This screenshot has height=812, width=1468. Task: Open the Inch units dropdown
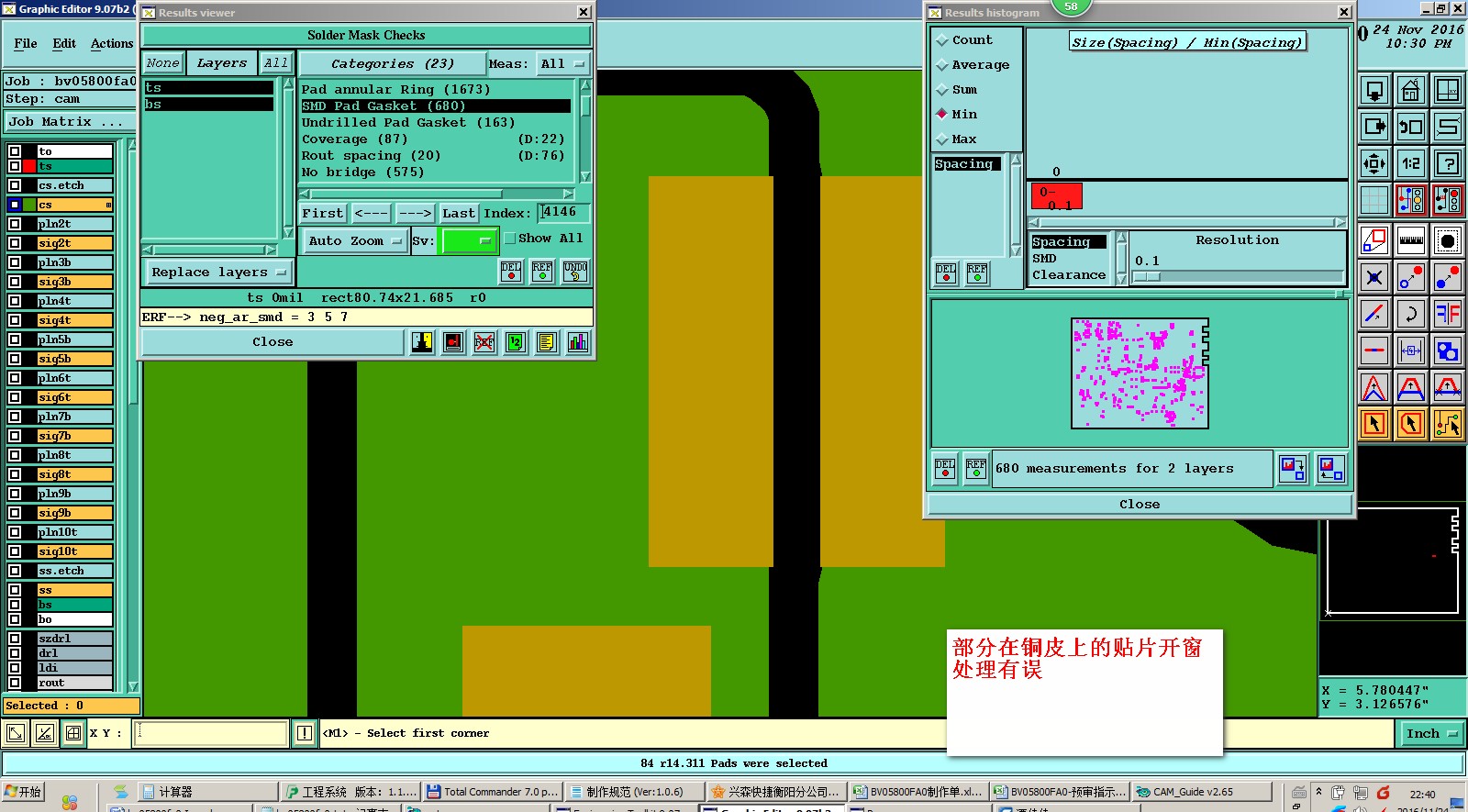pyautogui.click(x=1431, y=733)
